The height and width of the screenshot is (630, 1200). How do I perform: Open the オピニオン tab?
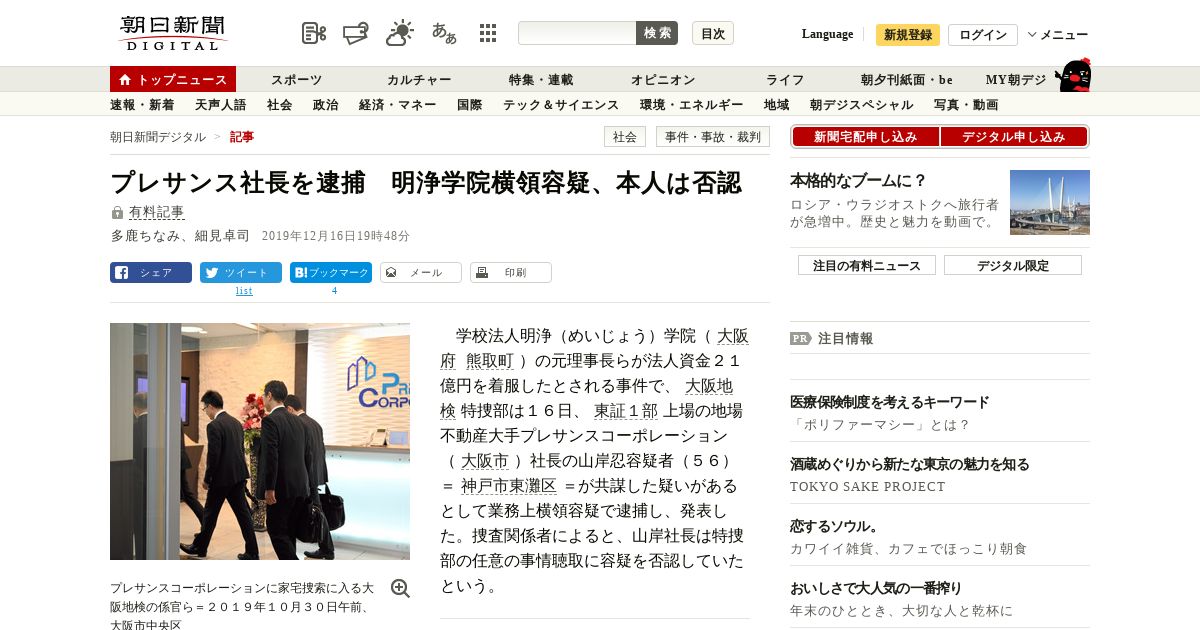click(663, 79)
